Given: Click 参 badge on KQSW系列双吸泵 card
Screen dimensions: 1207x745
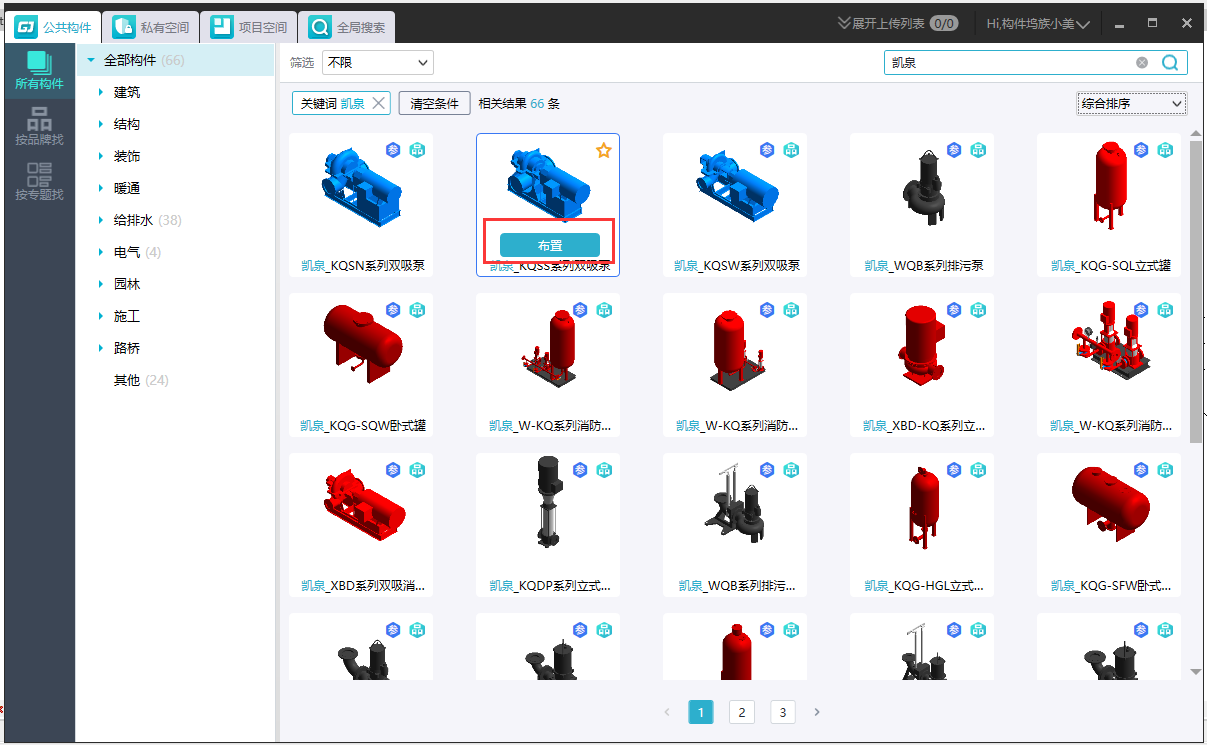Looking at the screenshot, I should [x=767, y=150].
